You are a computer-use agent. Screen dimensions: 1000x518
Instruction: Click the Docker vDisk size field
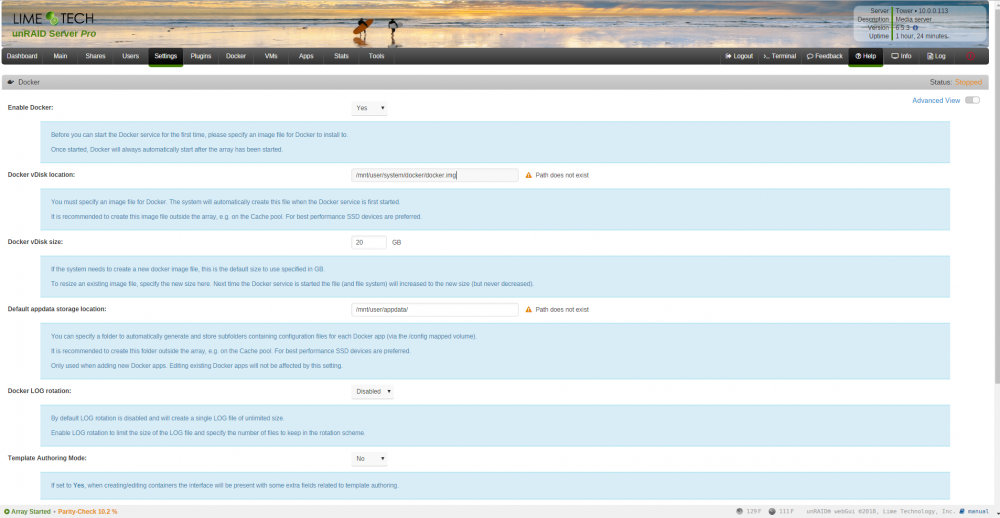[x=369, y=242]
